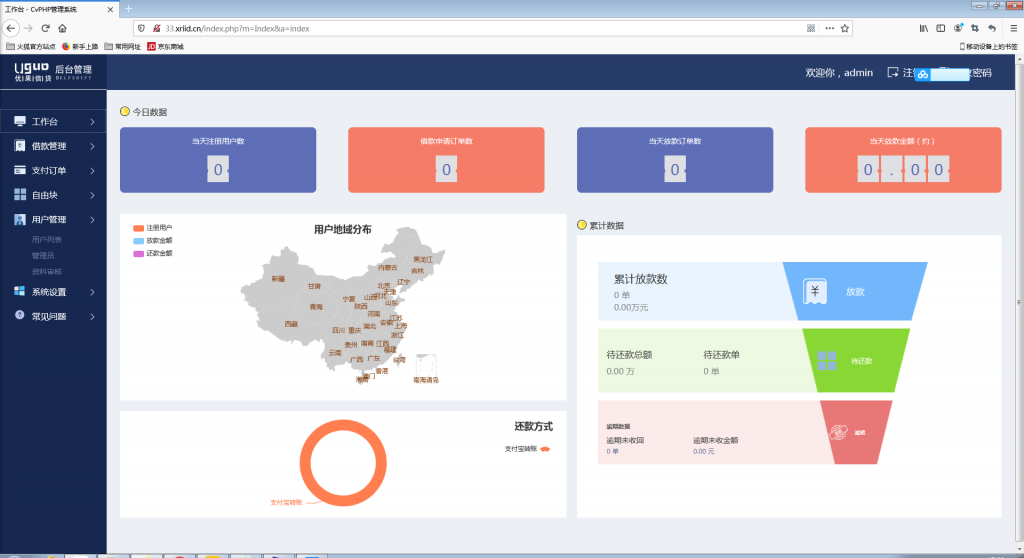Viewport: 1024px width, 558px height.
Task: Reload the page with the refresh icon
Action: 45,28
